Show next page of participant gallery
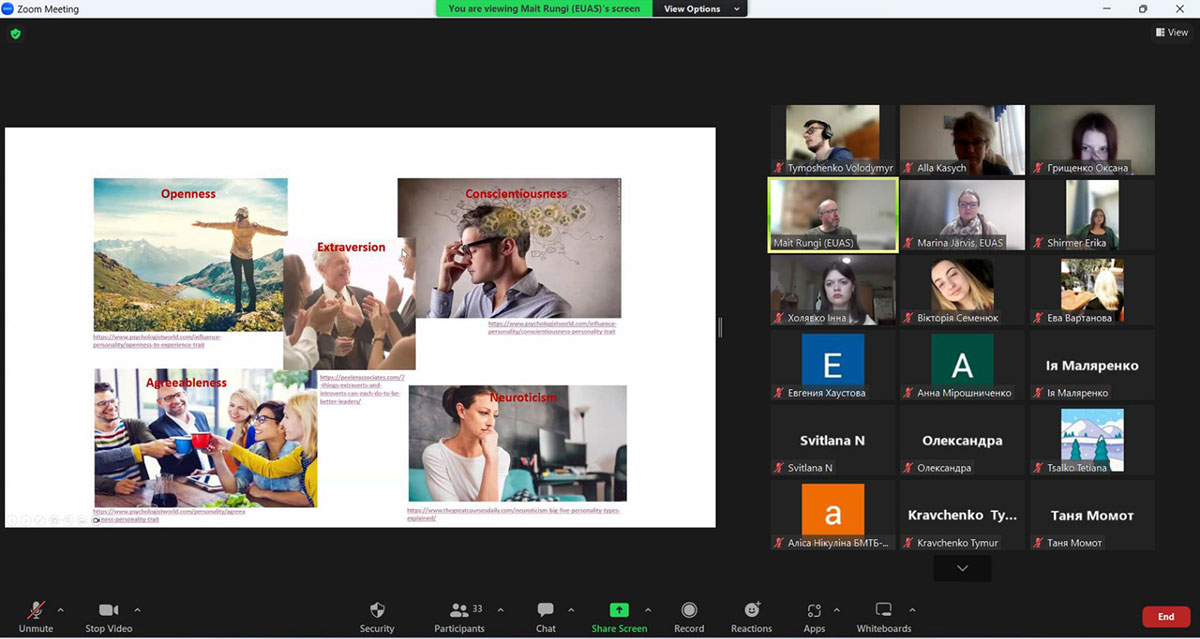This screenshot has width=1200, height=639. pos(962,568)
